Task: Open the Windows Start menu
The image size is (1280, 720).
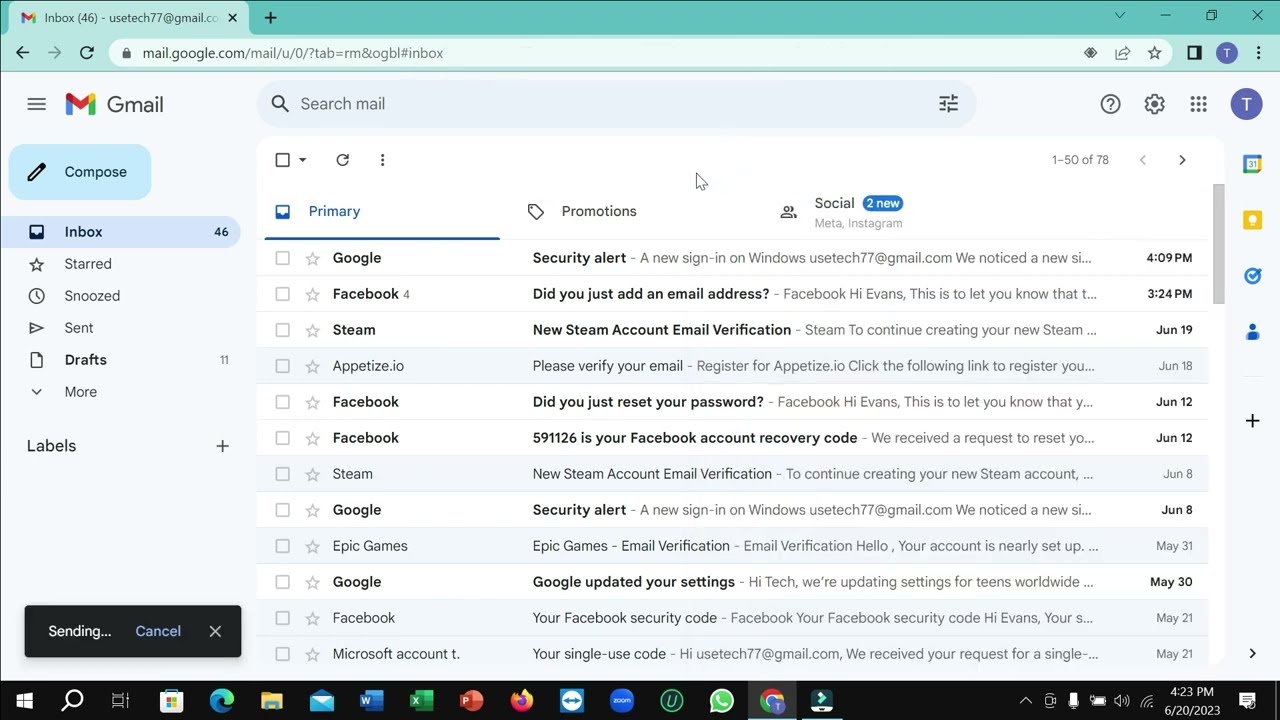Action: (x=24, y=701)
